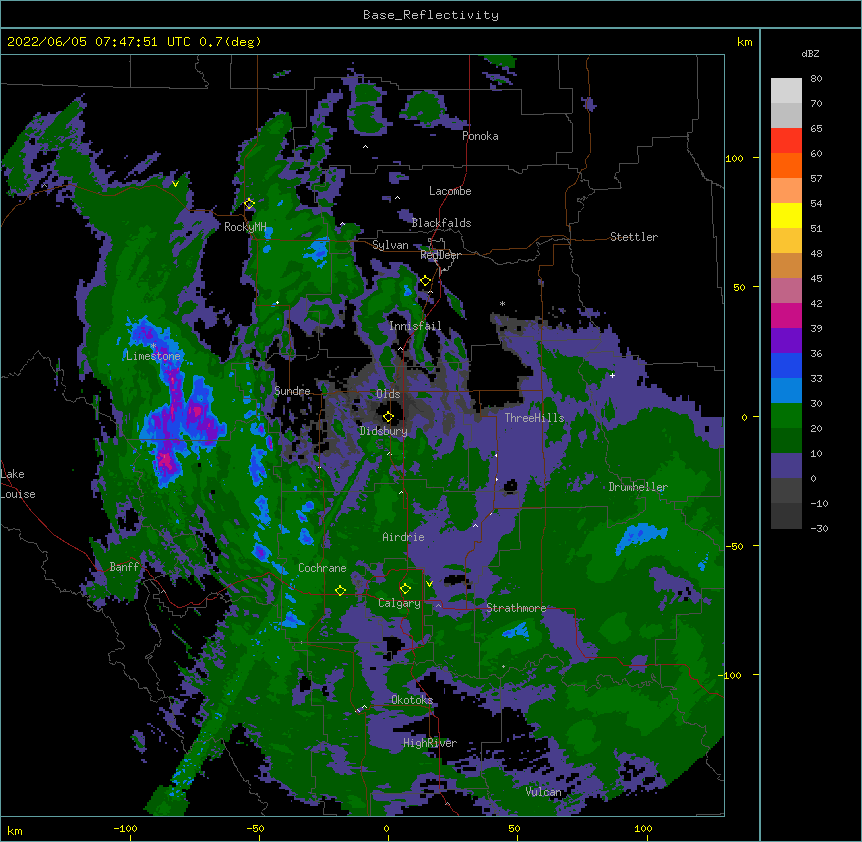Click the Calgary city label

tap(399, 603)
